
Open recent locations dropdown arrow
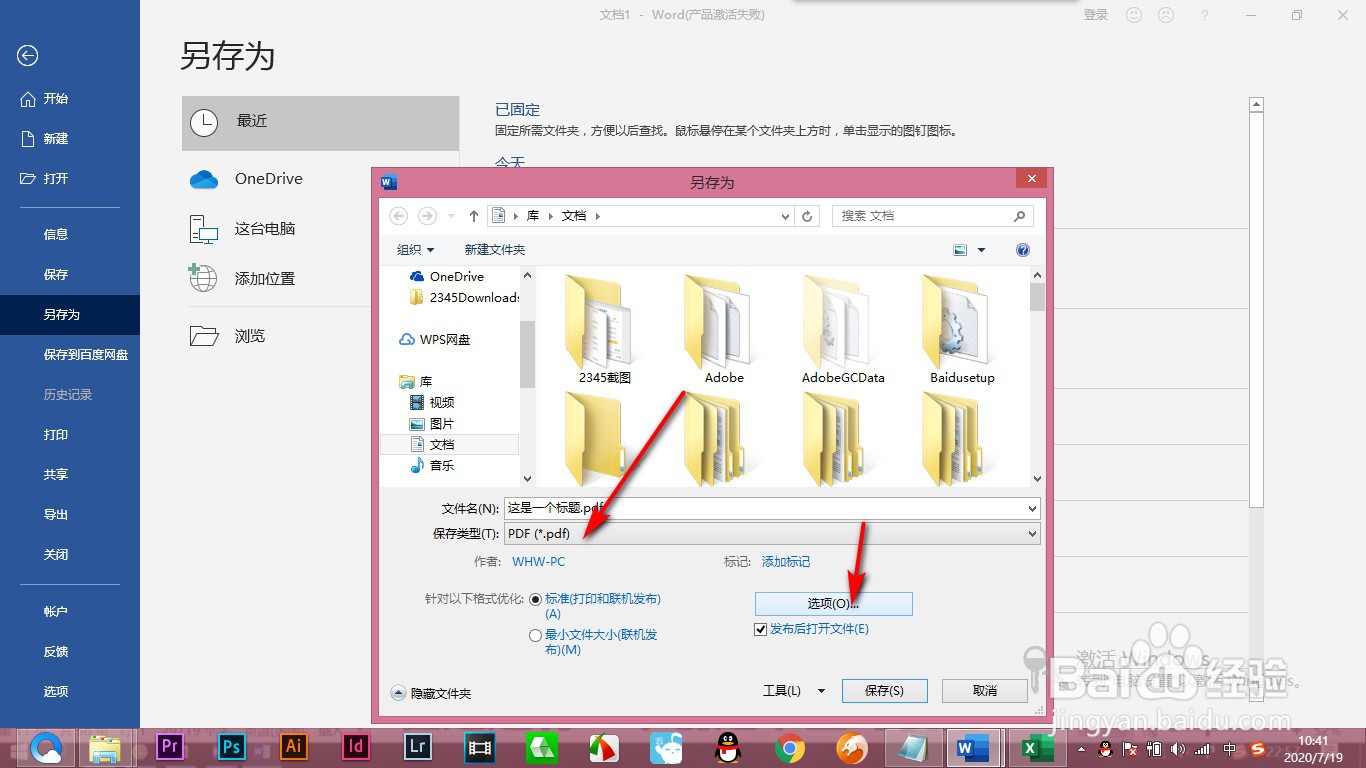click(x=451, y=216)
